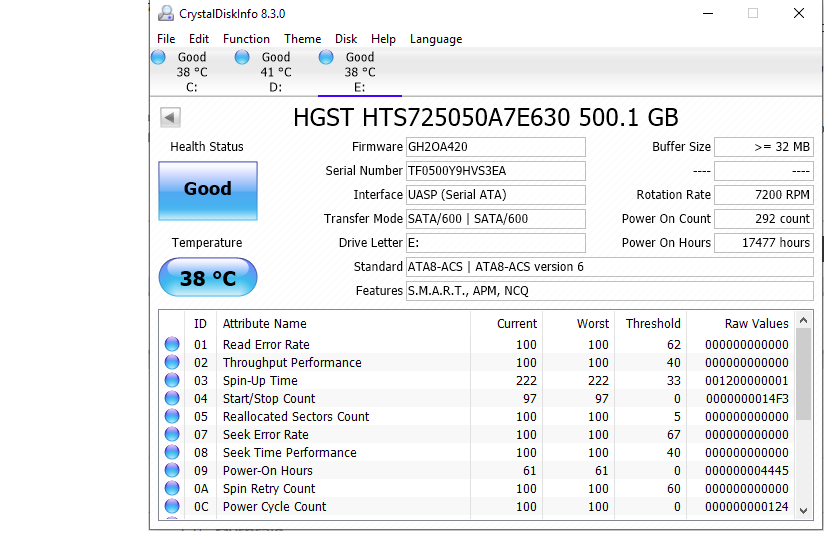This screenshot has height=539, width=828.
Task: Open the File menu
Action: [x=166, y=39]
